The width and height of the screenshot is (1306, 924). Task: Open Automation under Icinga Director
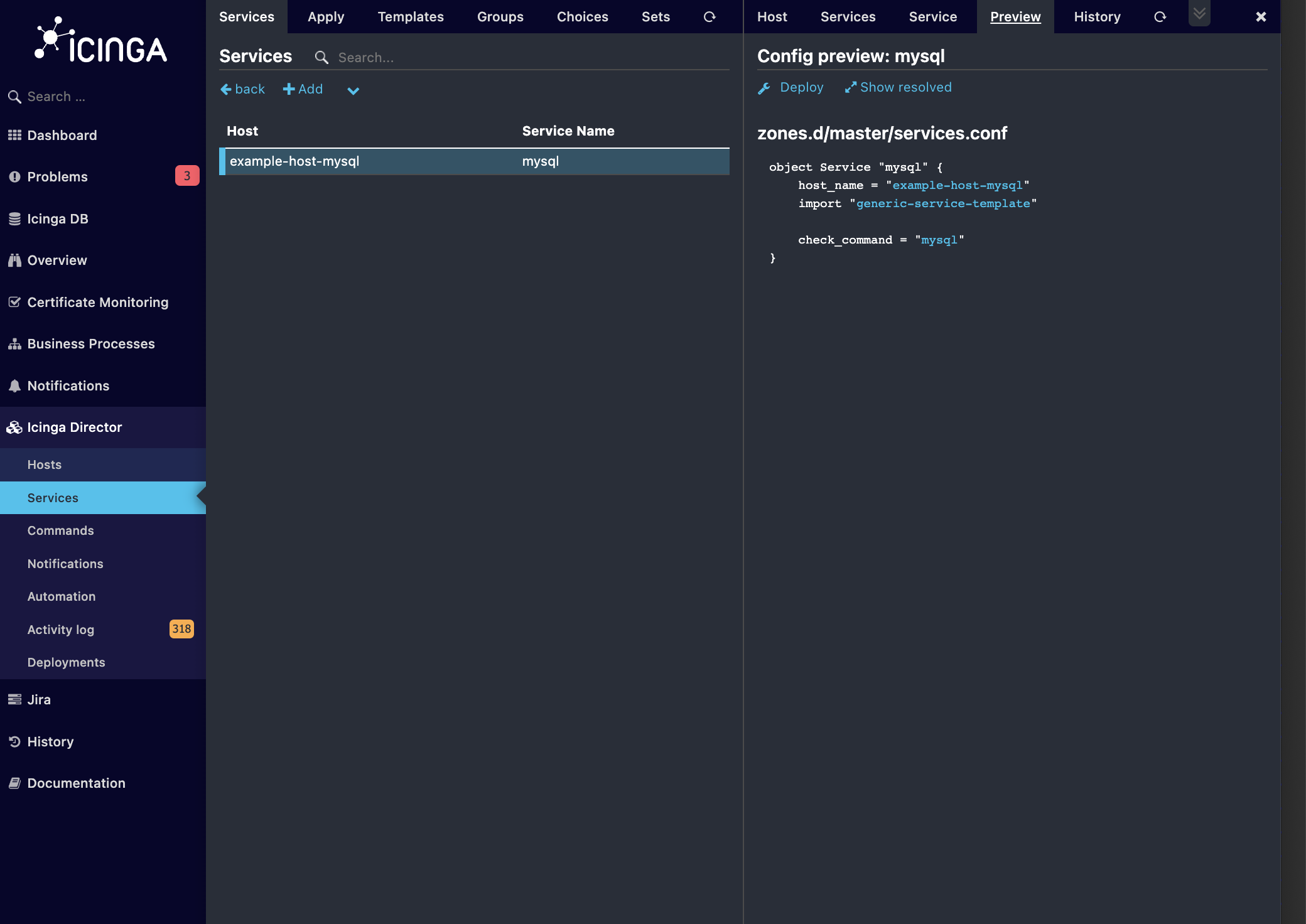[x=103, y=596]
